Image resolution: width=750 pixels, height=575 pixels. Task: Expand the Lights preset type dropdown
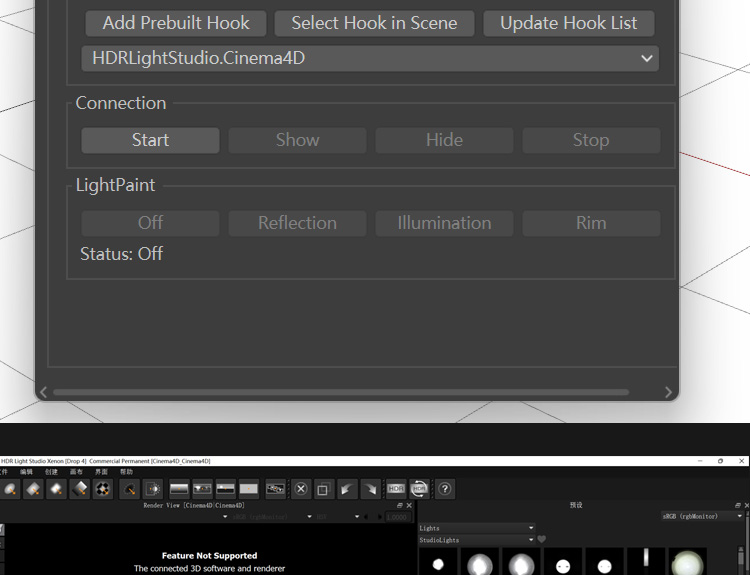(476, 528)
